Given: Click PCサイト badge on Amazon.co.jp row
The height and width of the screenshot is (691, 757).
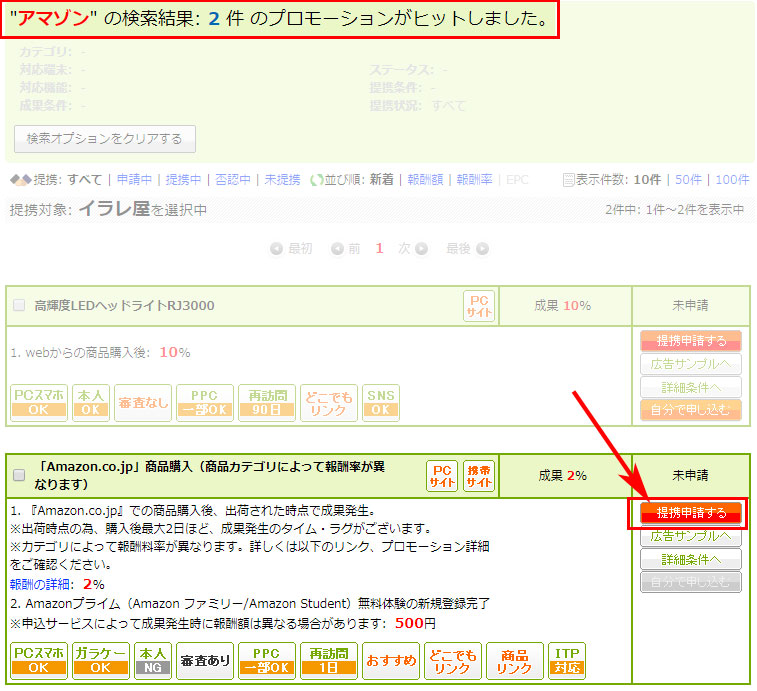Looking at the screenshot, I should point(442,476).
